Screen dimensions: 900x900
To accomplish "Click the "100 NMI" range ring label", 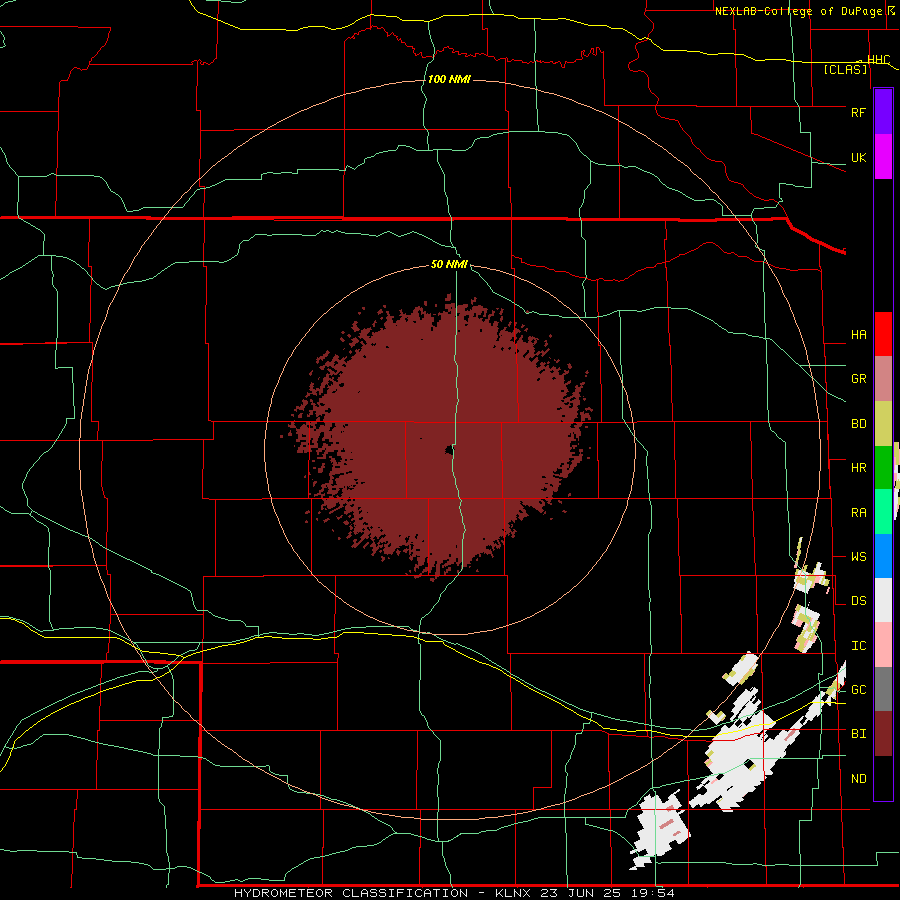I will click(x=449, y=79).
